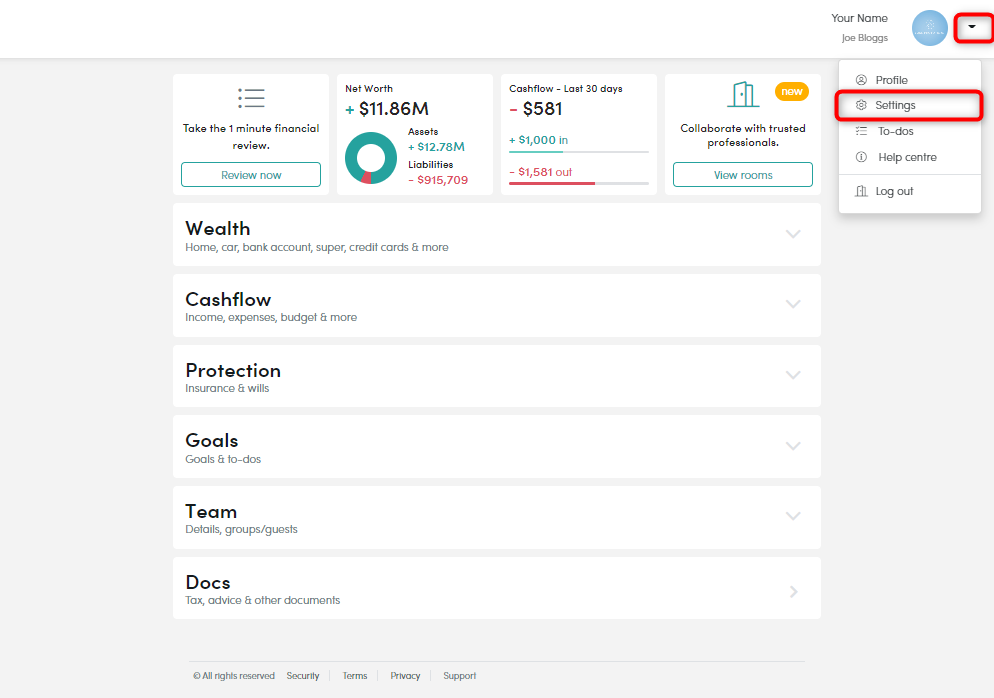The height and width of the screenshot is (698, 994).
Task: Select Help centre from the menu
Action: [x=907, y=157]
